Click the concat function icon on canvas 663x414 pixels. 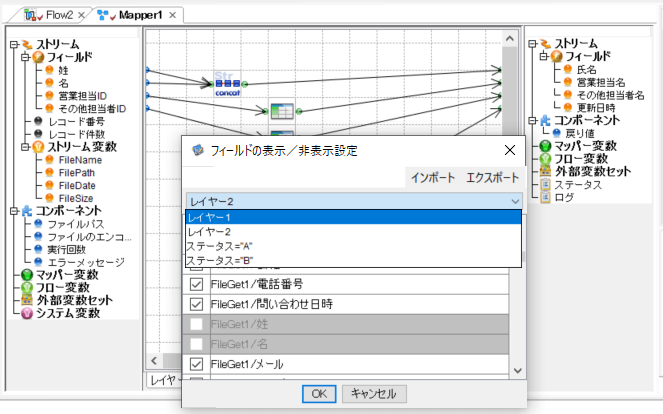228,84
